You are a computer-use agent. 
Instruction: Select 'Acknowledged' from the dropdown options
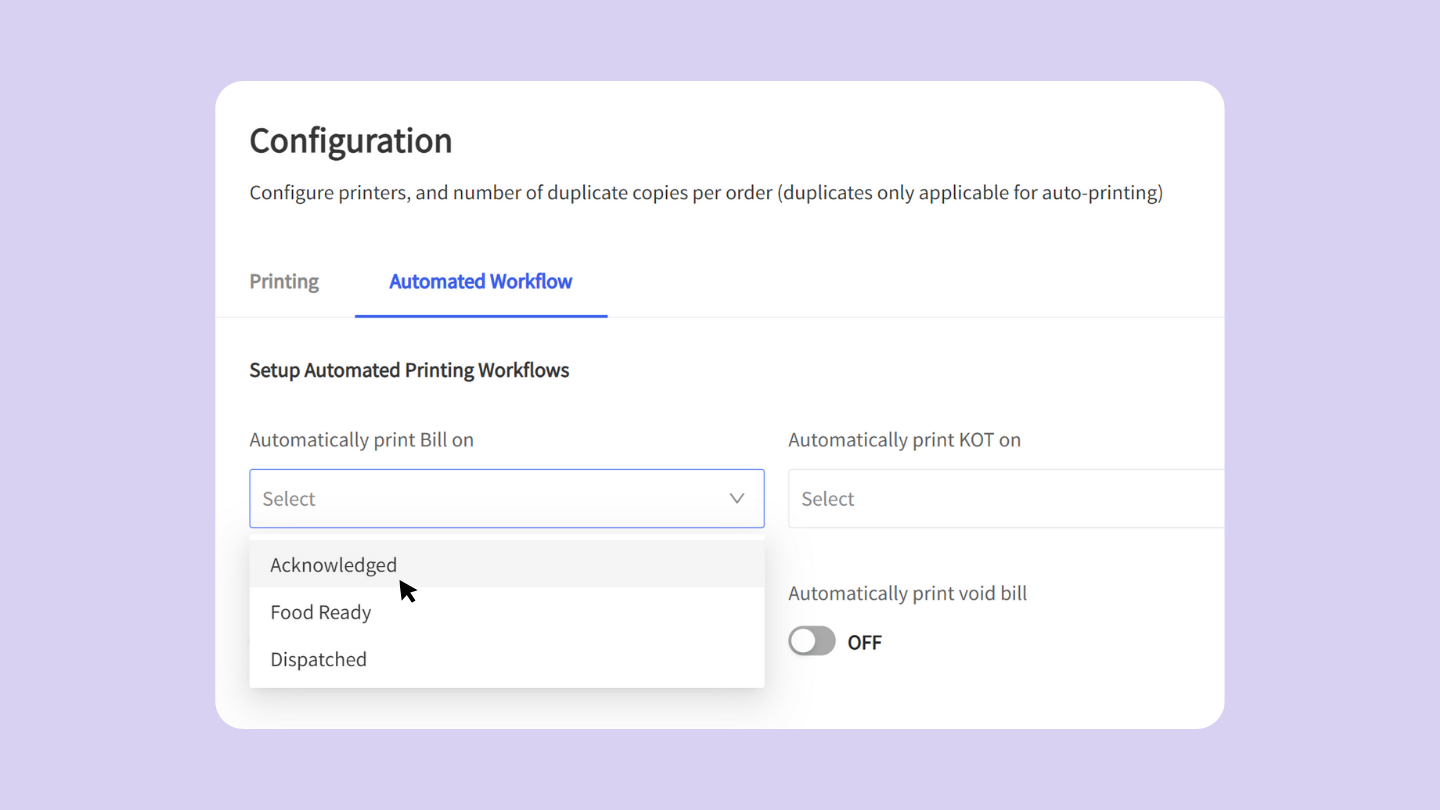[x=333, y=564]
